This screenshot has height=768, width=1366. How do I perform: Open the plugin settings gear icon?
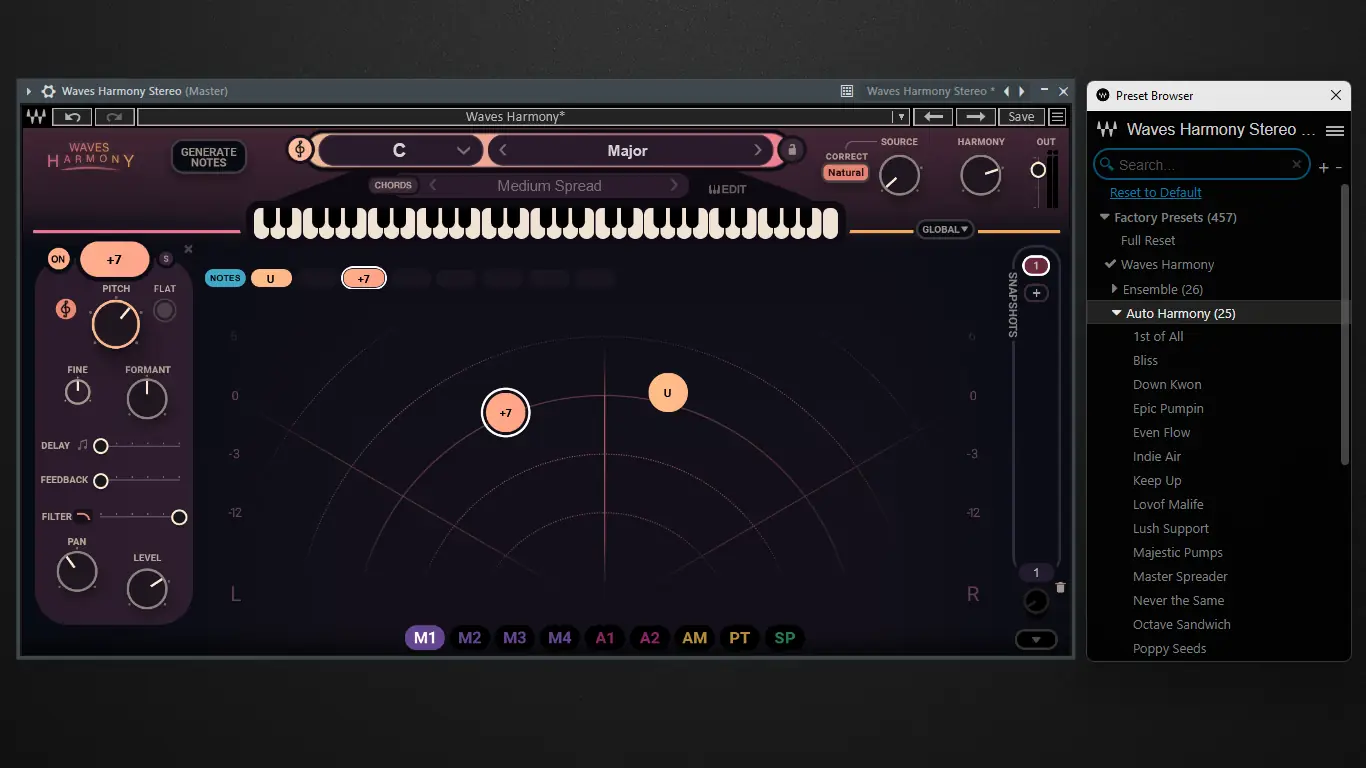pos(48,91)
